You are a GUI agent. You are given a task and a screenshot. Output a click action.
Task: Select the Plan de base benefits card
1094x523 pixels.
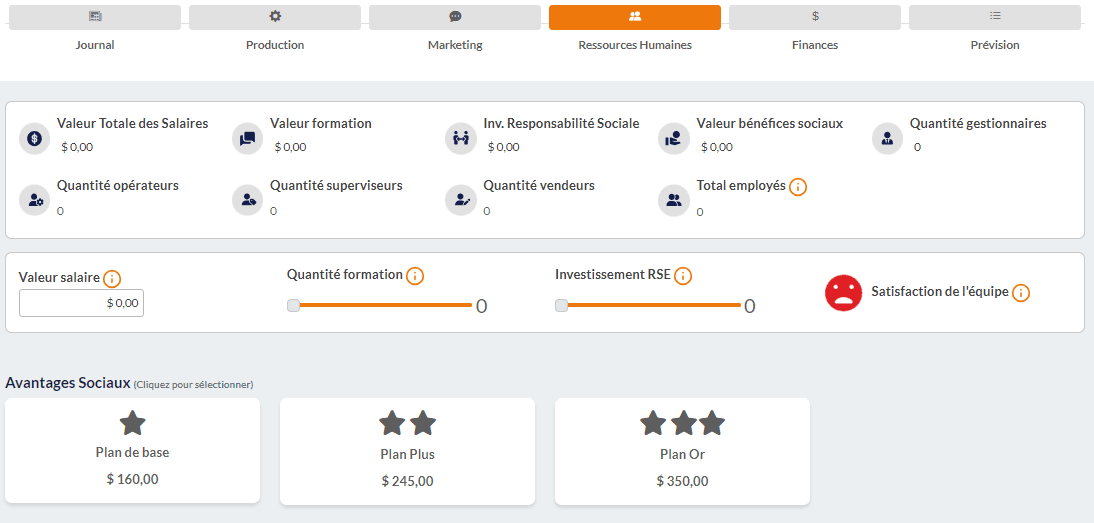133,450
